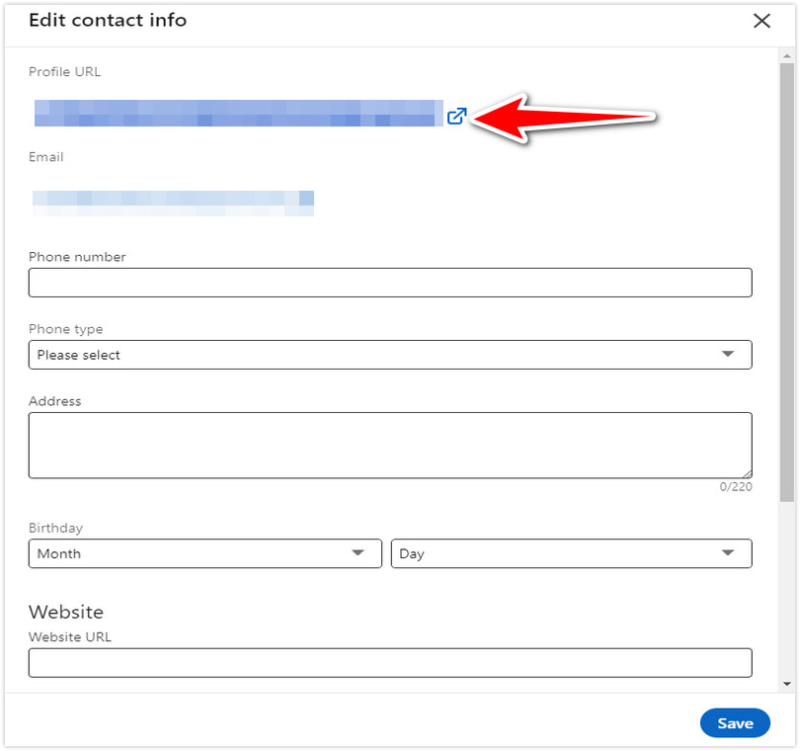Open the birthday Day dropdown
The image size is (800, 751).
click(x=571, y=554)
